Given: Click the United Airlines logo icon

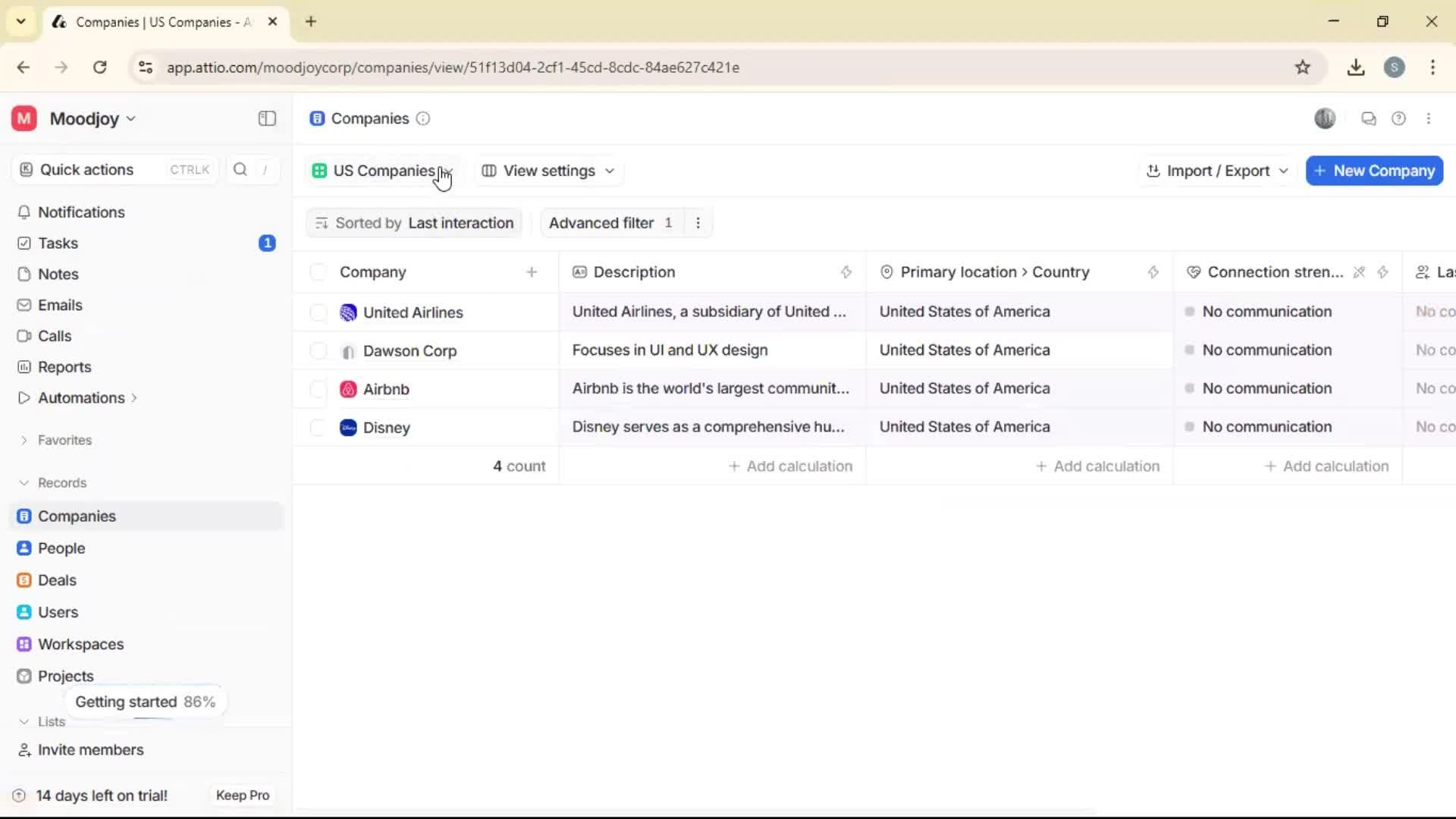Looking at the screenshot, I should coord(348,312).
